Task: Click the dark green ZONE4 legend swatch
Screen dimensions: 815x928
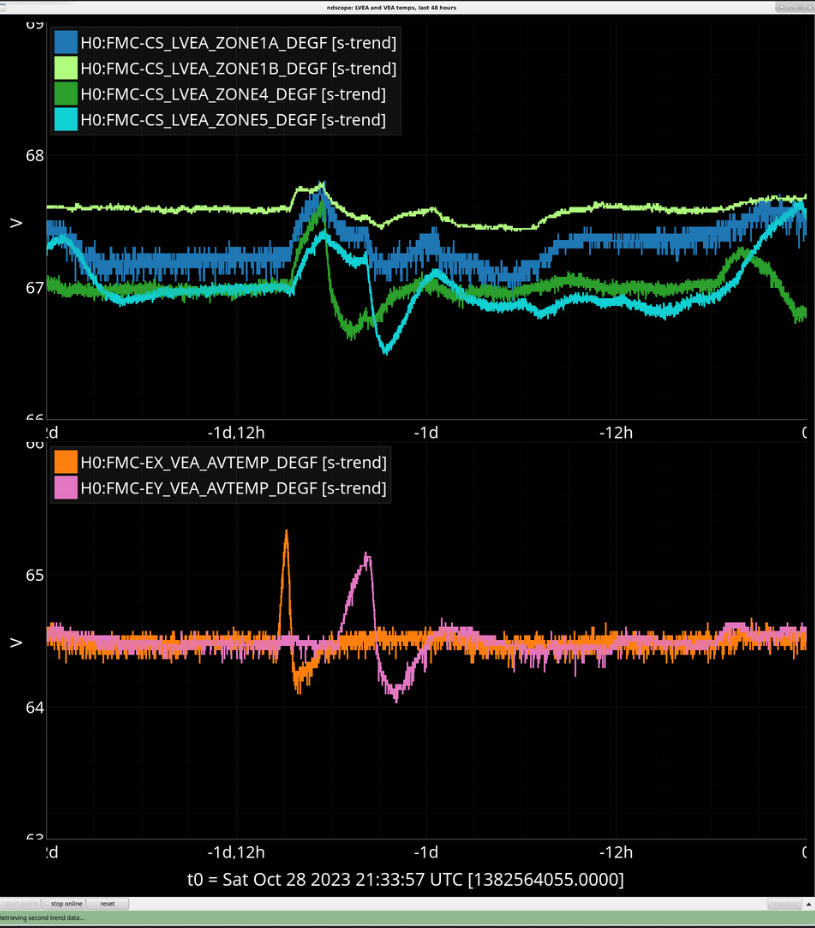Action: 66,94
